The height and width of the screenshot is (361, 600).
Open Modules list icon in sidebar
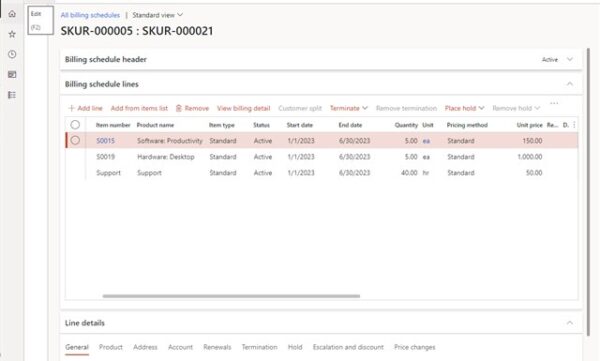[12, 95]
